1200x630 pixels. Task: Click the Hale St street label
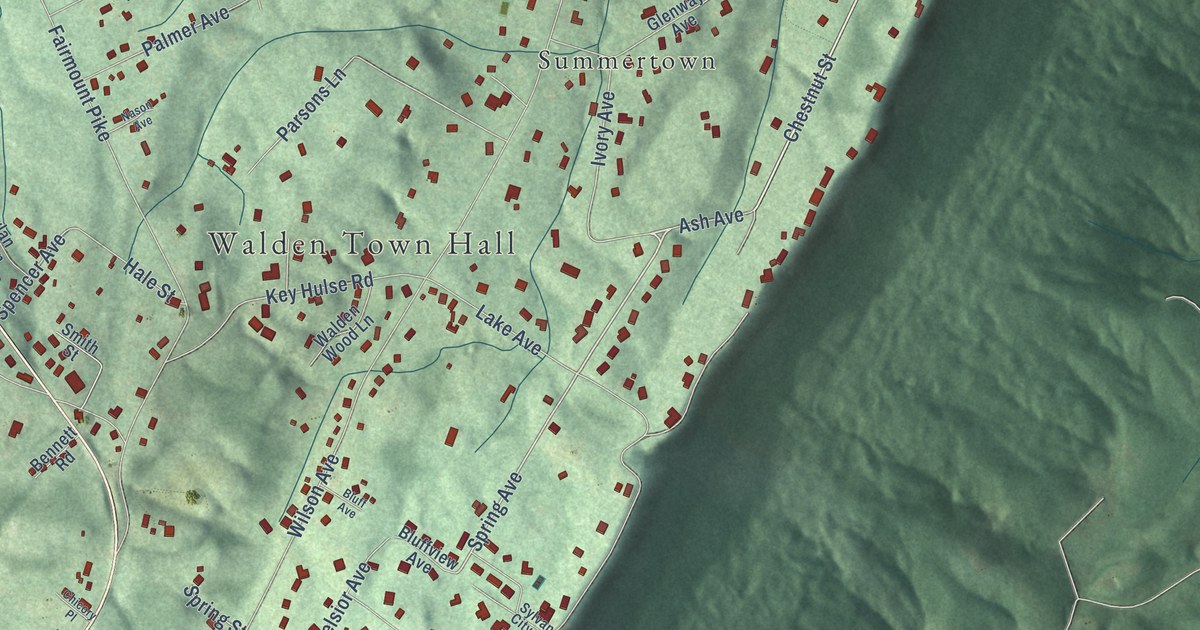point(151,280)
